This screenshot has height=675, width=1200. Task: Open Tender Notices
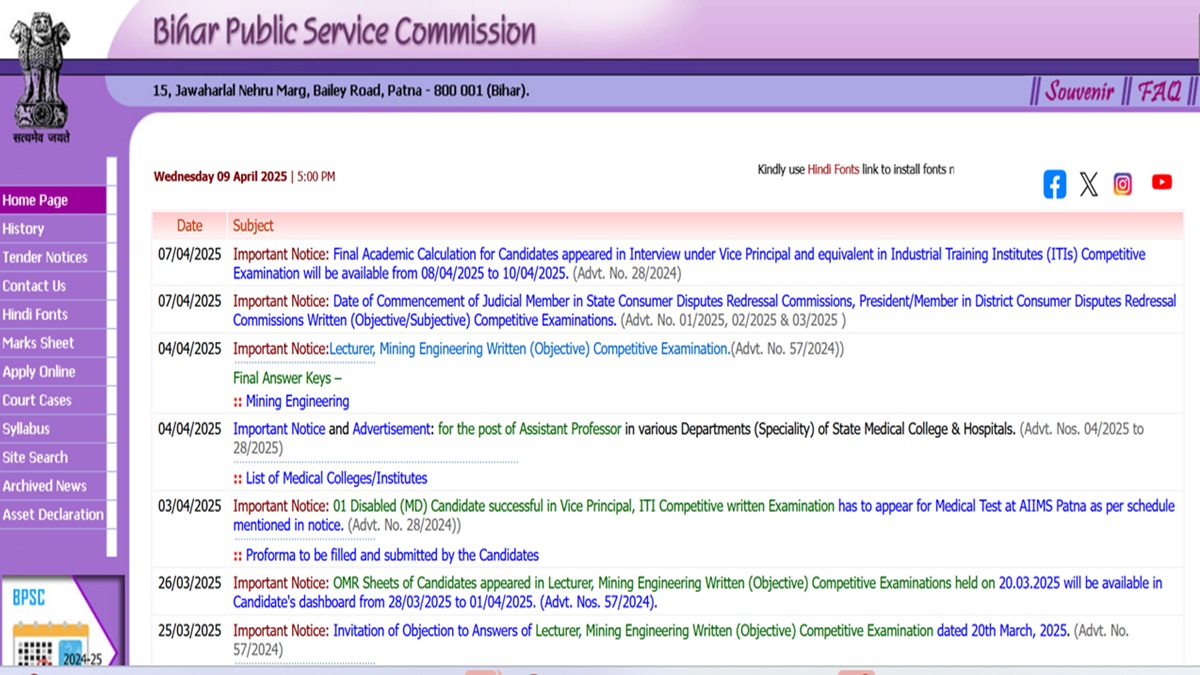tap(46, 257)
